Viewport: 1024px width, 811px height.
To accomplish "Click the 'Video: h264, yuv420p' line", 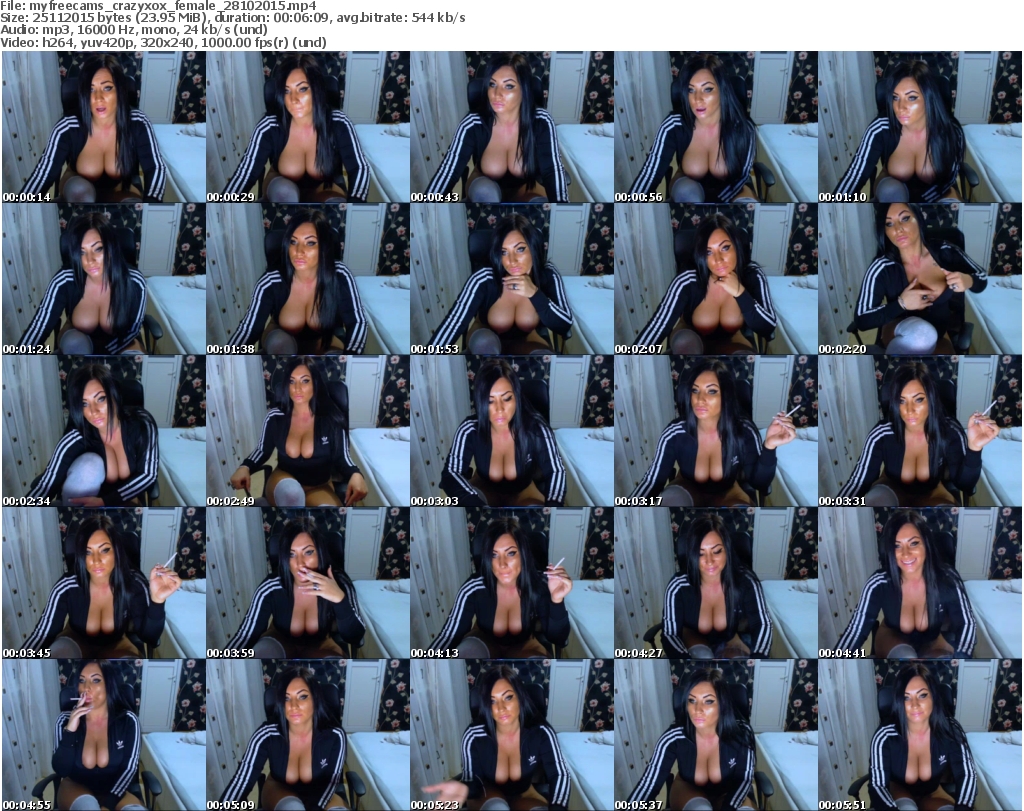I will [163, 42].
